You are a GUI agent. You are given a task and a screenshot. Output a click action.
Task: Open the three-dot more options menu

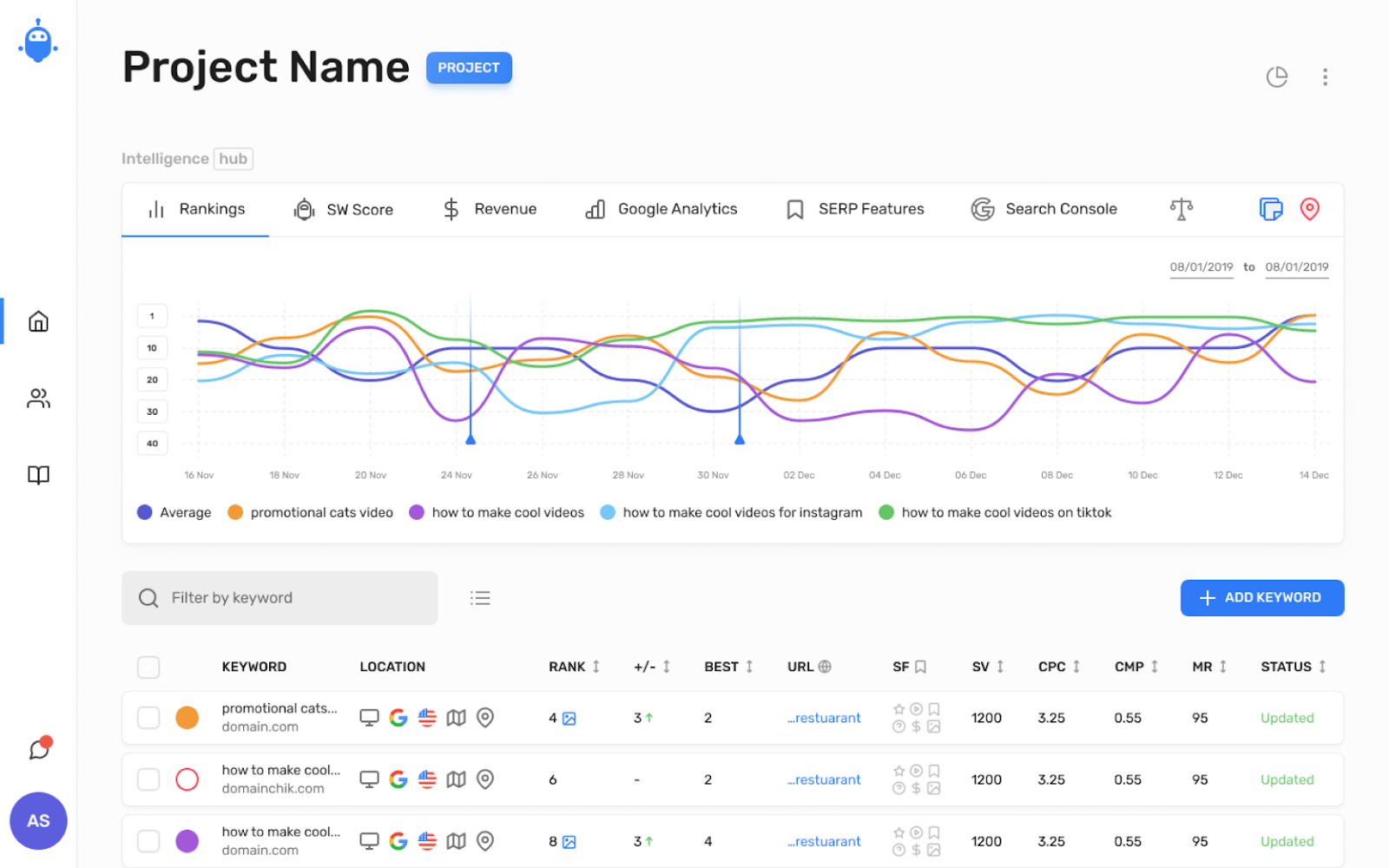[x=1325, y=77]
